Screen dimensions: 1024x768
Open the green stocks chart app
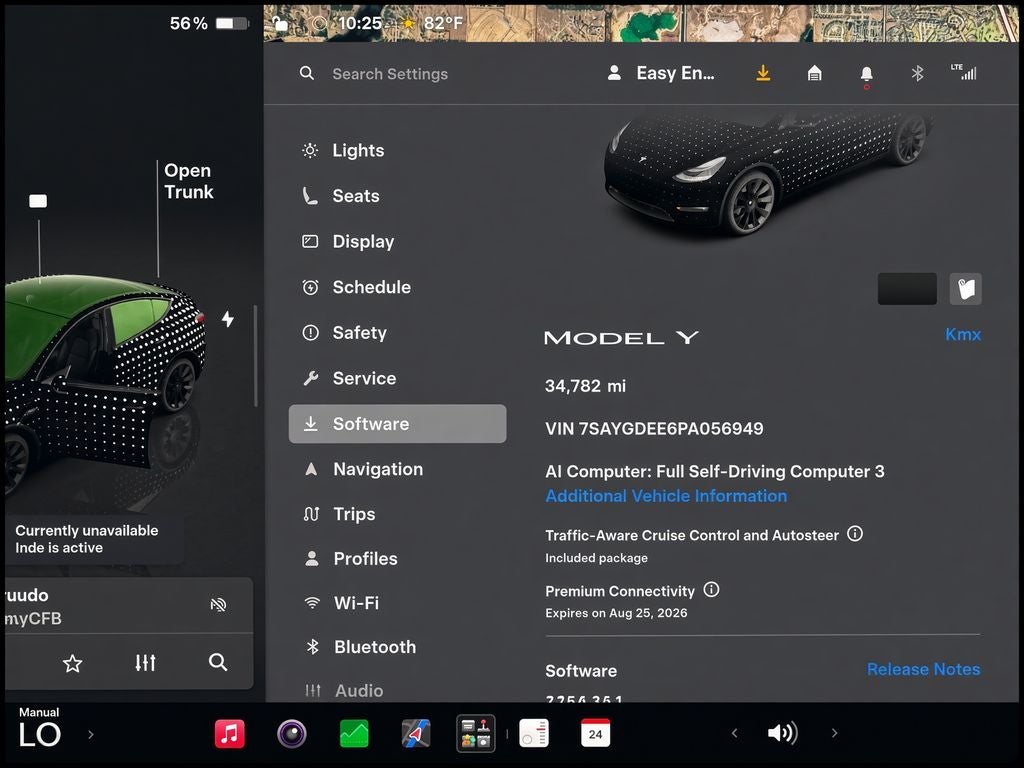click(x=354, y=733)
